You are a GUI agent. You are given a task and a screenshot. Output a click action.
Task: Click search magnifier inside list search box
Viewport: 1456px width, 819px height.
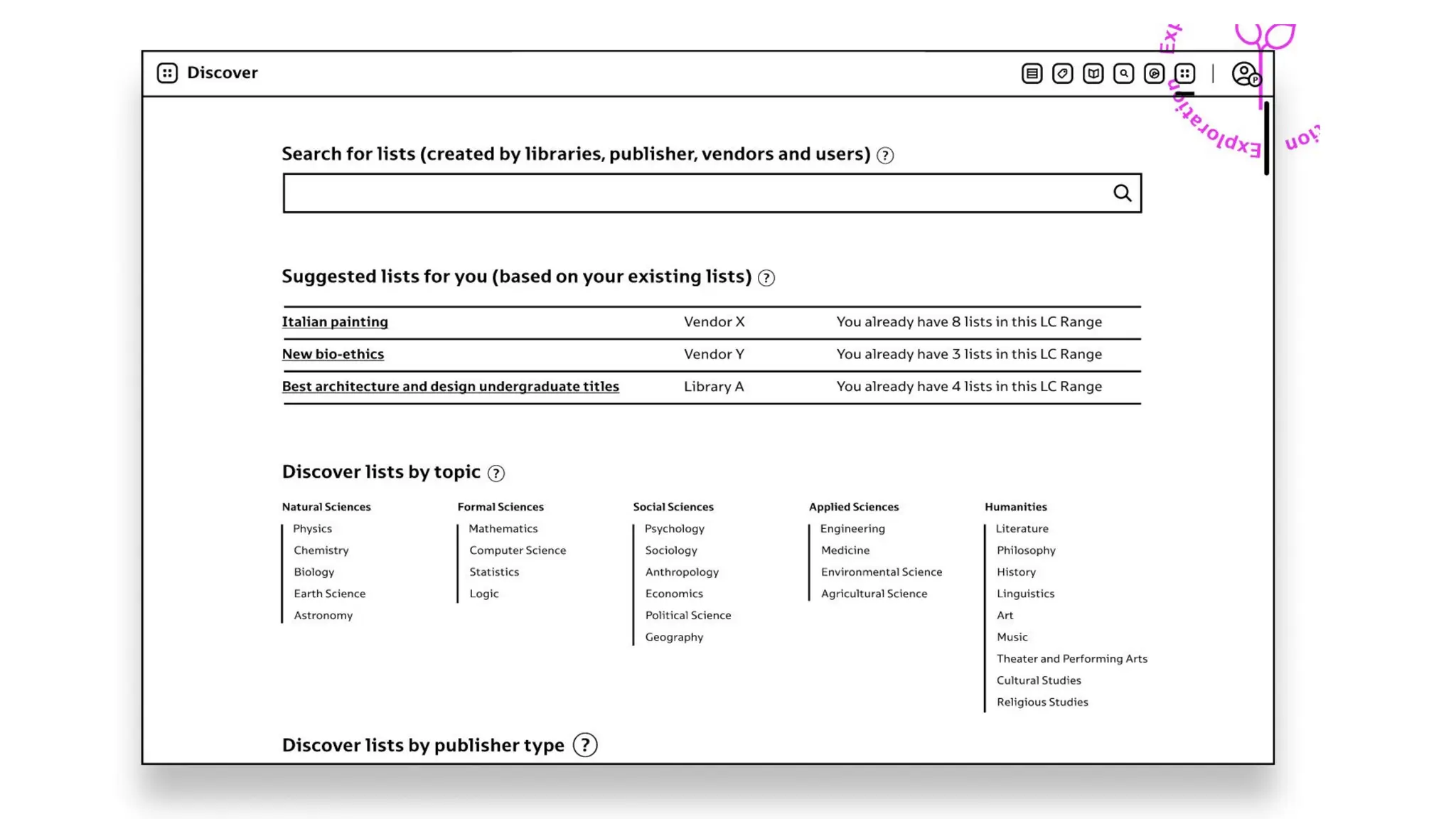pos(1122,193)
